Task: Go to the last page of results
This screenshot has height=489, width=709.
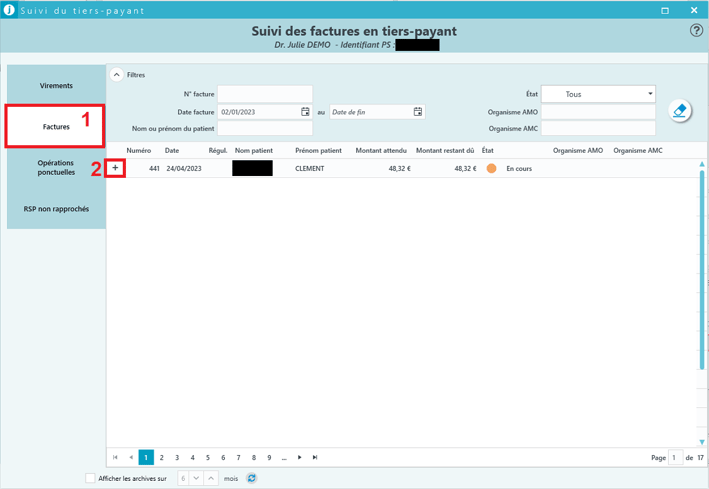Action: click(x=315, y=457)
